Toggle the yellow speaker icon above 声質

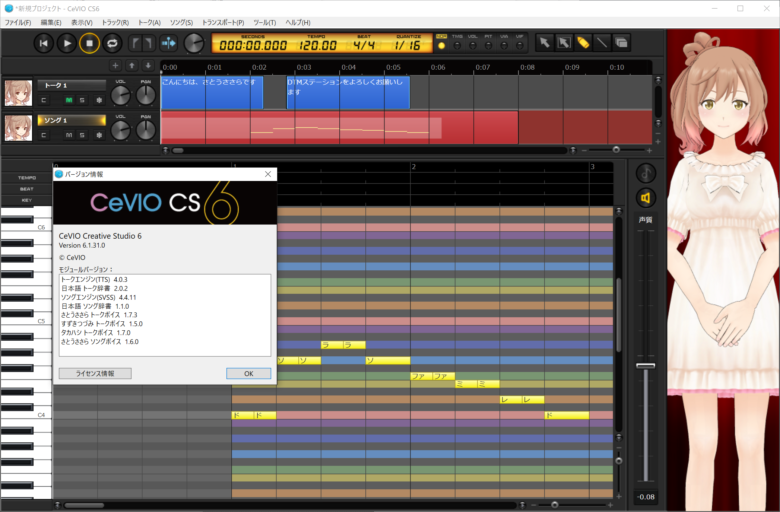(646, 198)
